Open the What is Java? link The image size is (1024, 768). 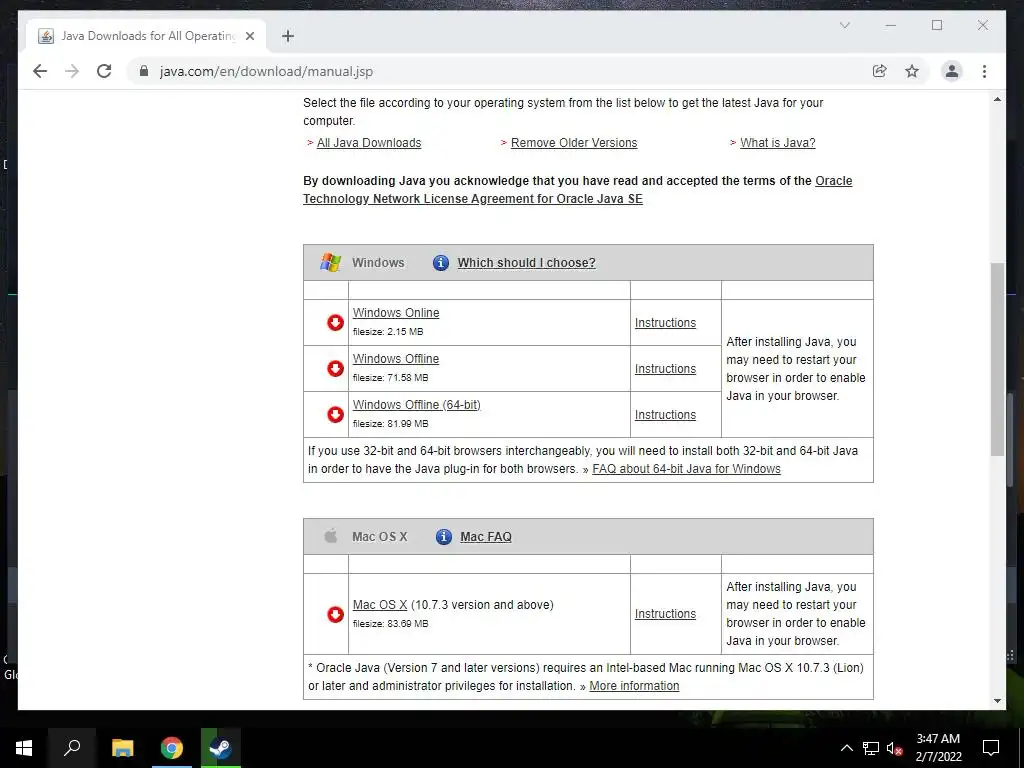778,142
